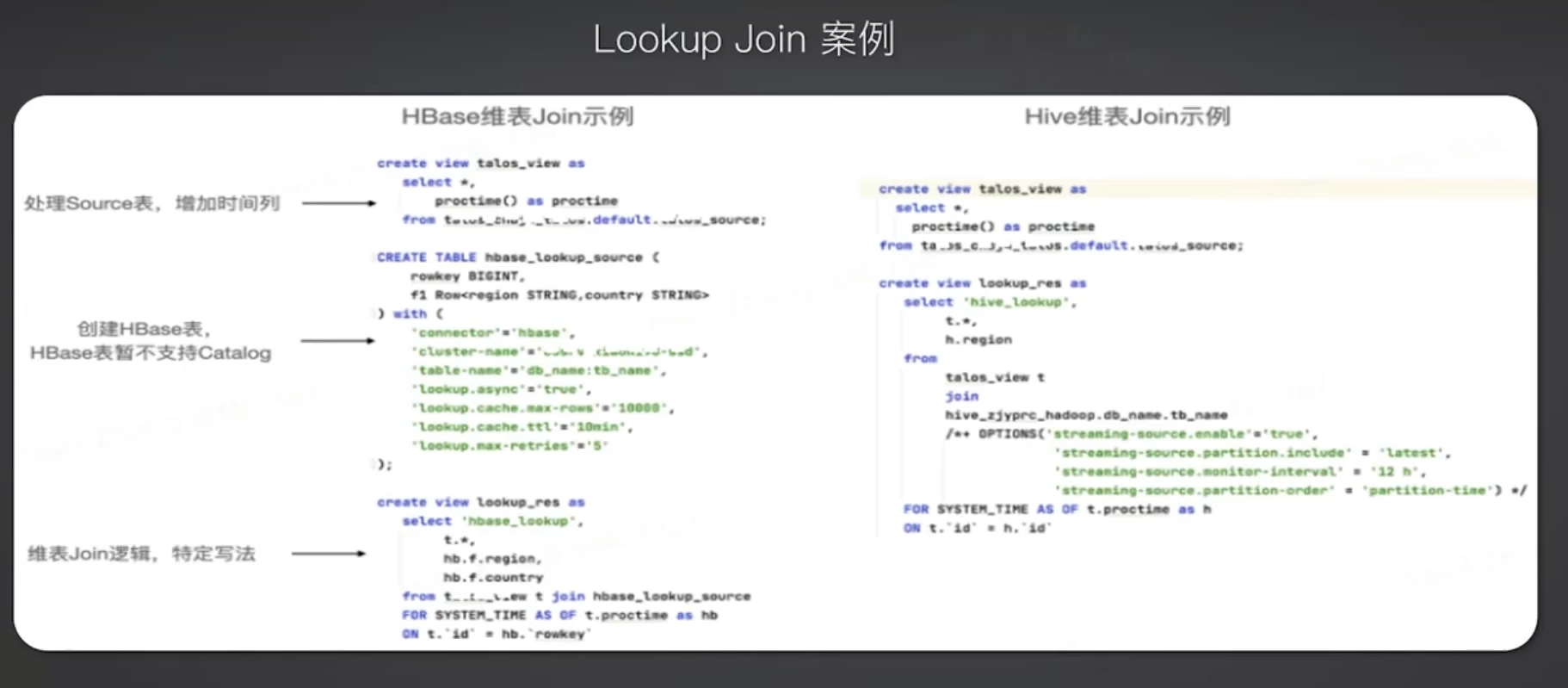Click the annotation 'HBase表暂不支持Catalog'
This screenshot has height=688, width=1568.
point(151,353)
